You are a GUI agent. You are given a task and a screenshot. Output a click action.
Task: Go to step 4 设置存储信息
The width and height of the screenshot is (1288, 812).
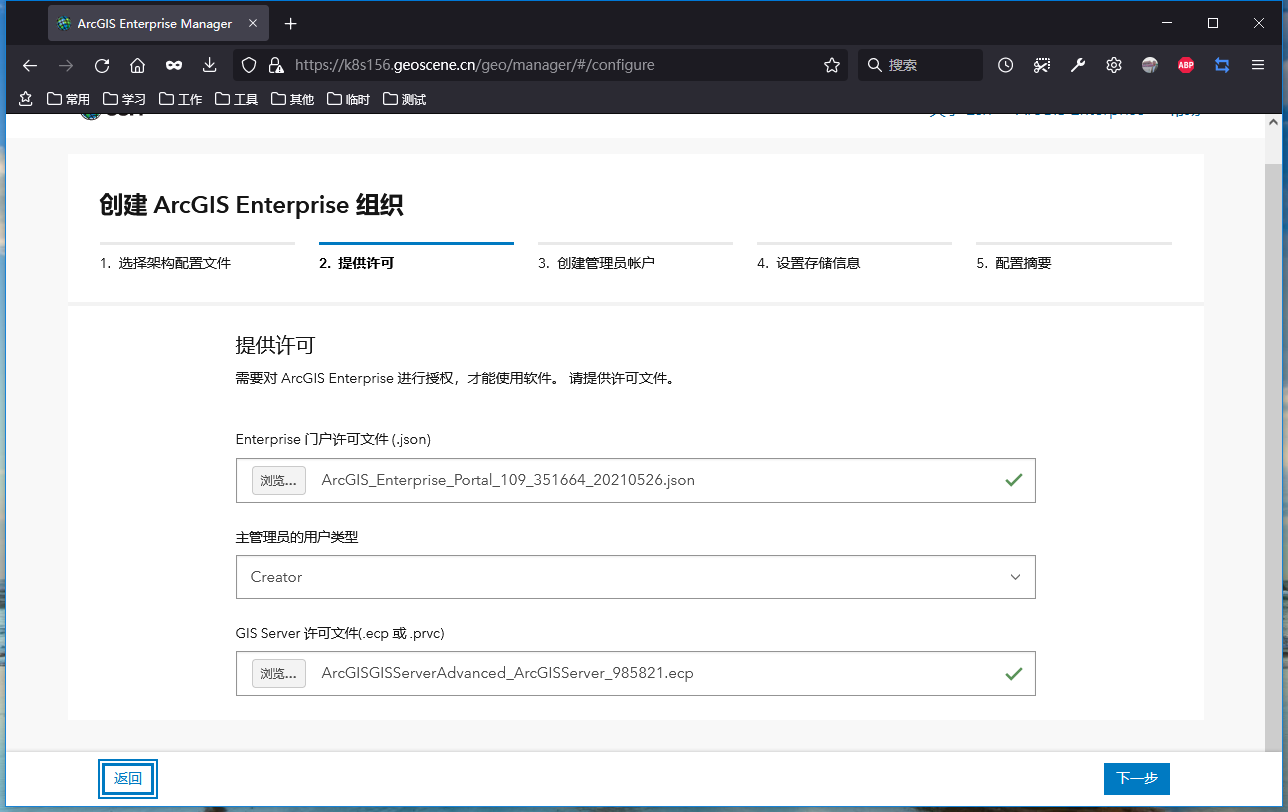point(854,258)
